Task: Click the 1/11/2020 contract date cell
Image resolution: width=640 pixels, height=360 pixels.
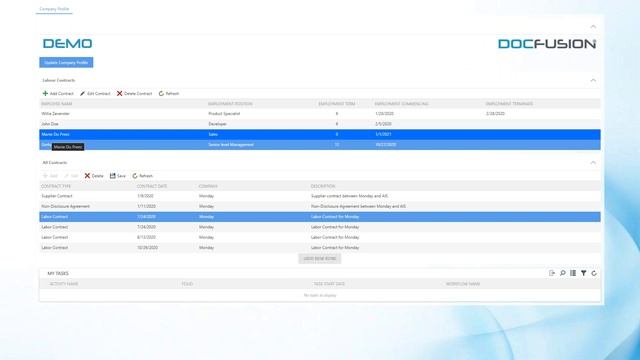Action: pyautogui.click(x=146, y=206)
